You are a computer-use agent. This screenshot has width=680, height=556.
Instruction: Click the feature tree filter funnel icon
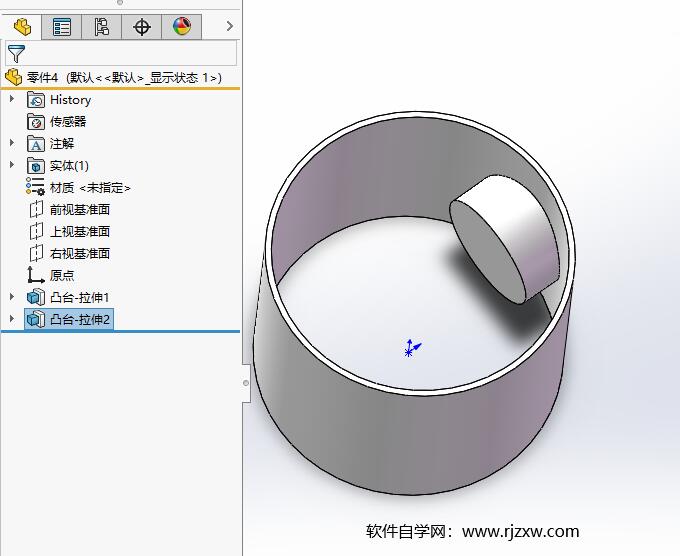point(16,53)
